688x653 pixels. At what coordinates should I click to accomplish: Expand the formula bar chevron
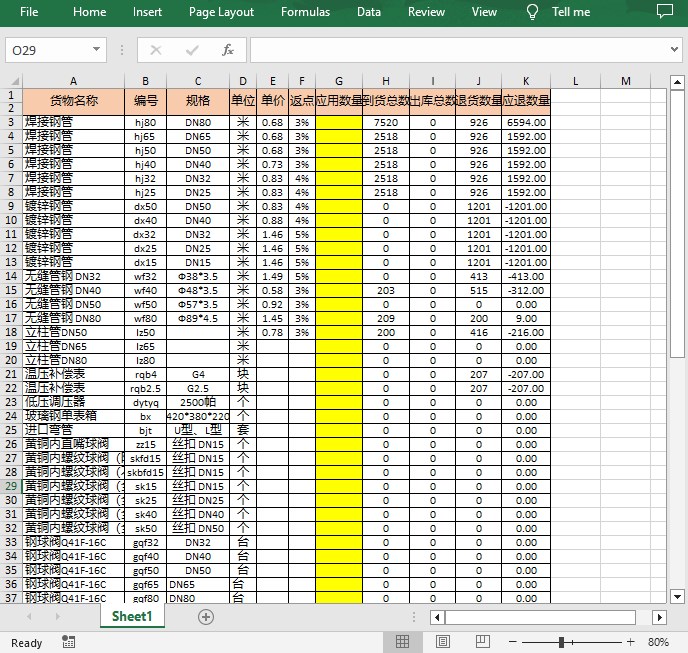[674, 50]
